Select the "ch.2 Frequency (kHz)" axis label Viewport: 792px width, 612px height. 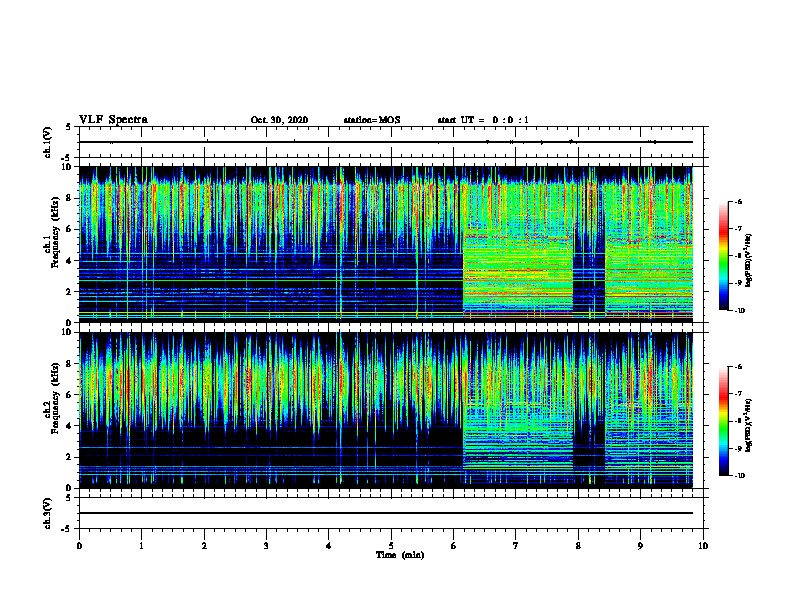coord(52,398)
